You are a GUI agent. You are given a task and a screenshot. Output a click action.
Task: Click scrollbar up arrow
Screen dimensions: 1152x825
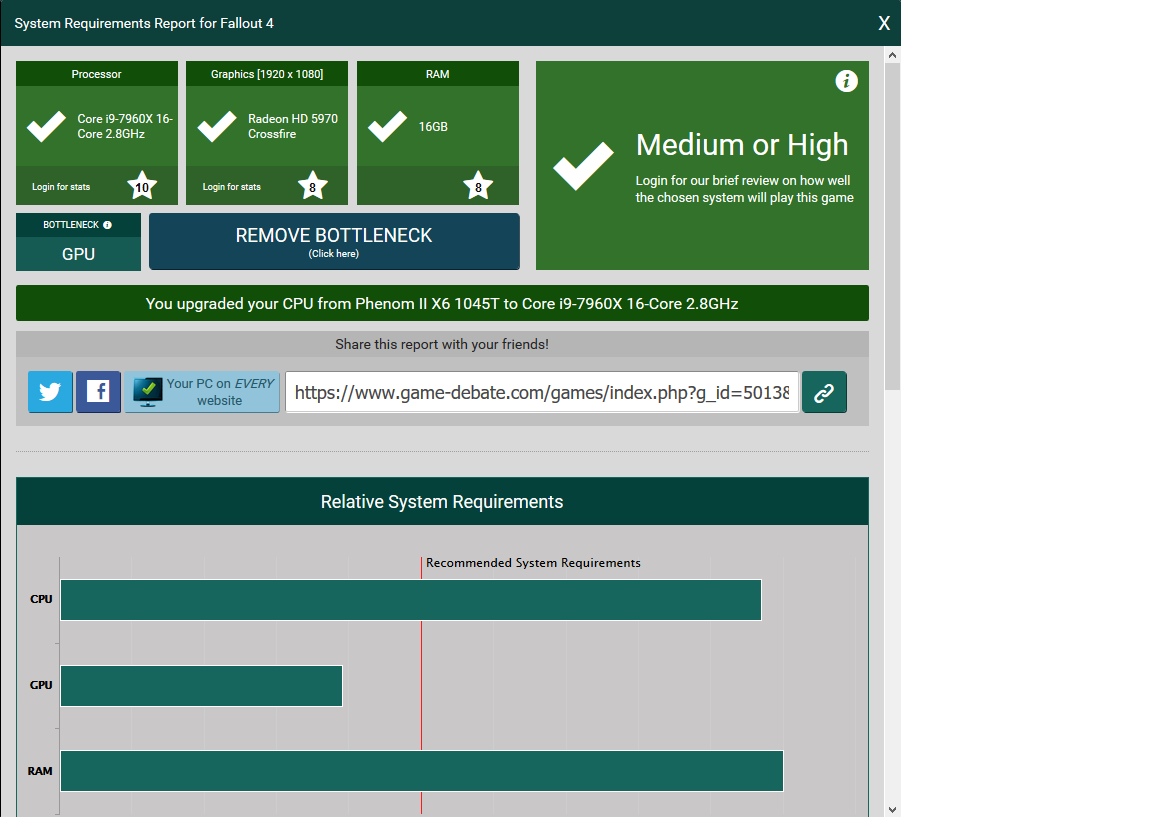[892, 55]
